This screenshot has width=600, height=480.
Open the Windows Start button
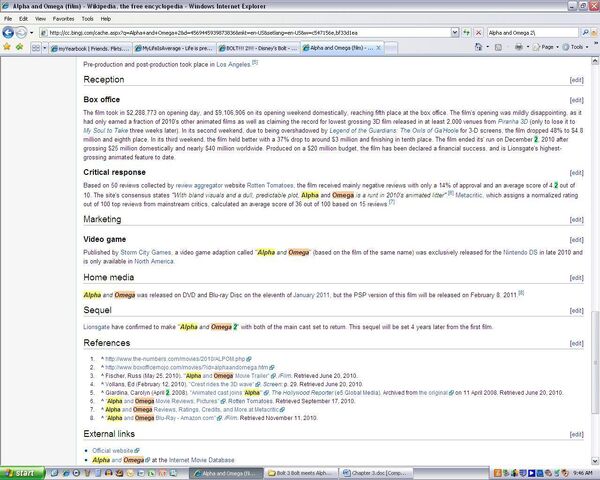(22, 473)
